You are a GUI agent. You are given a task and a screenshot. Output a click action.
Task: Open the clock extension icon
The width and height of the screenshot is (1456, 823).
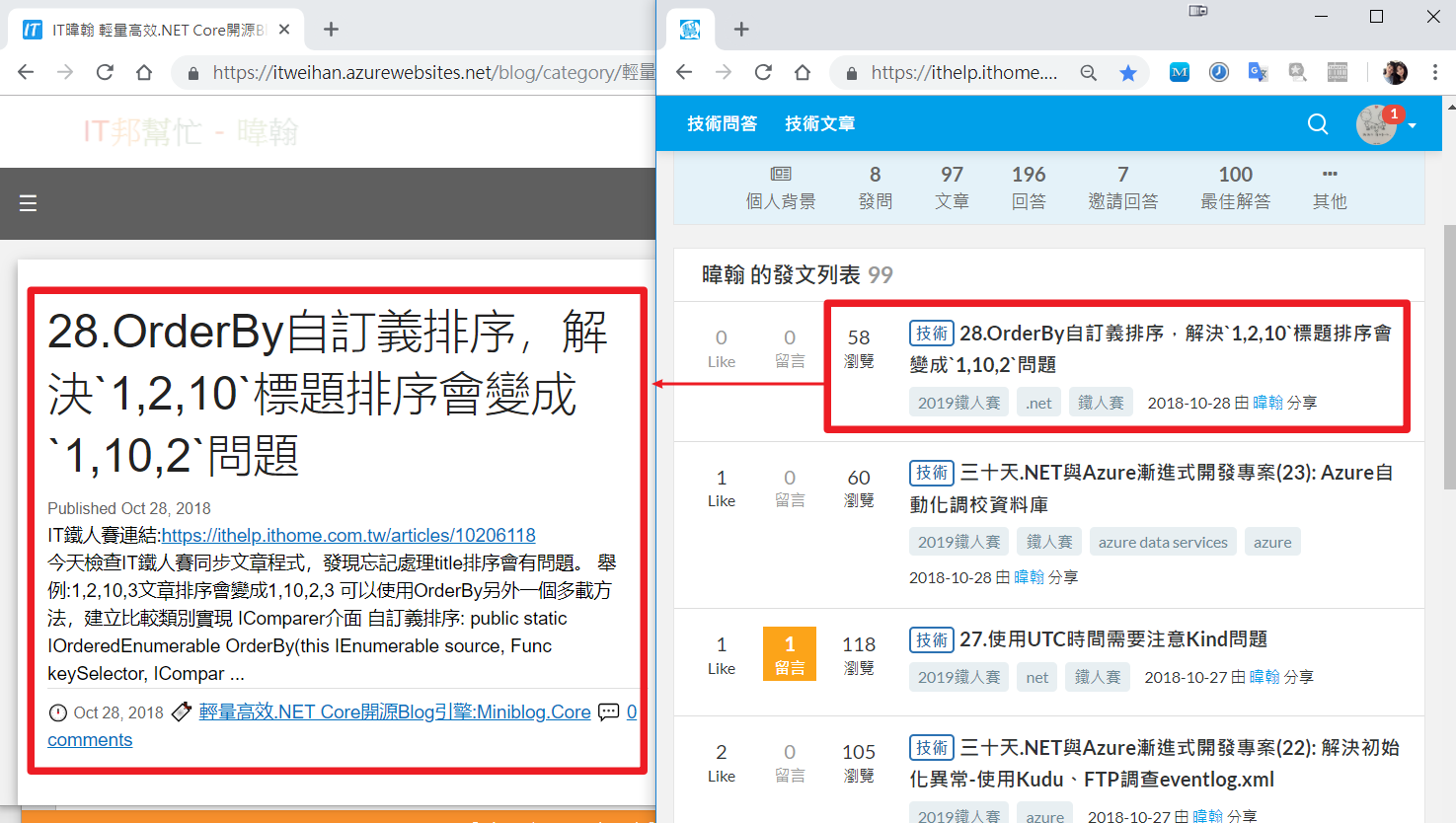(1219, 72)
